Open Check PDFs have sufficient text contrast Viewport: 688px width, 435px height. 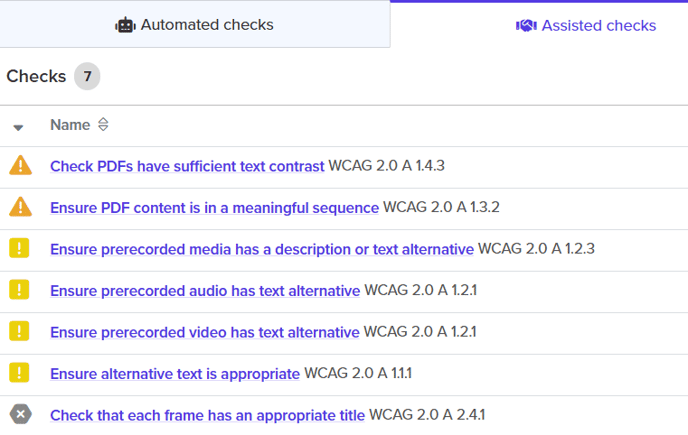pyautogui.click(x=187, y=166)
